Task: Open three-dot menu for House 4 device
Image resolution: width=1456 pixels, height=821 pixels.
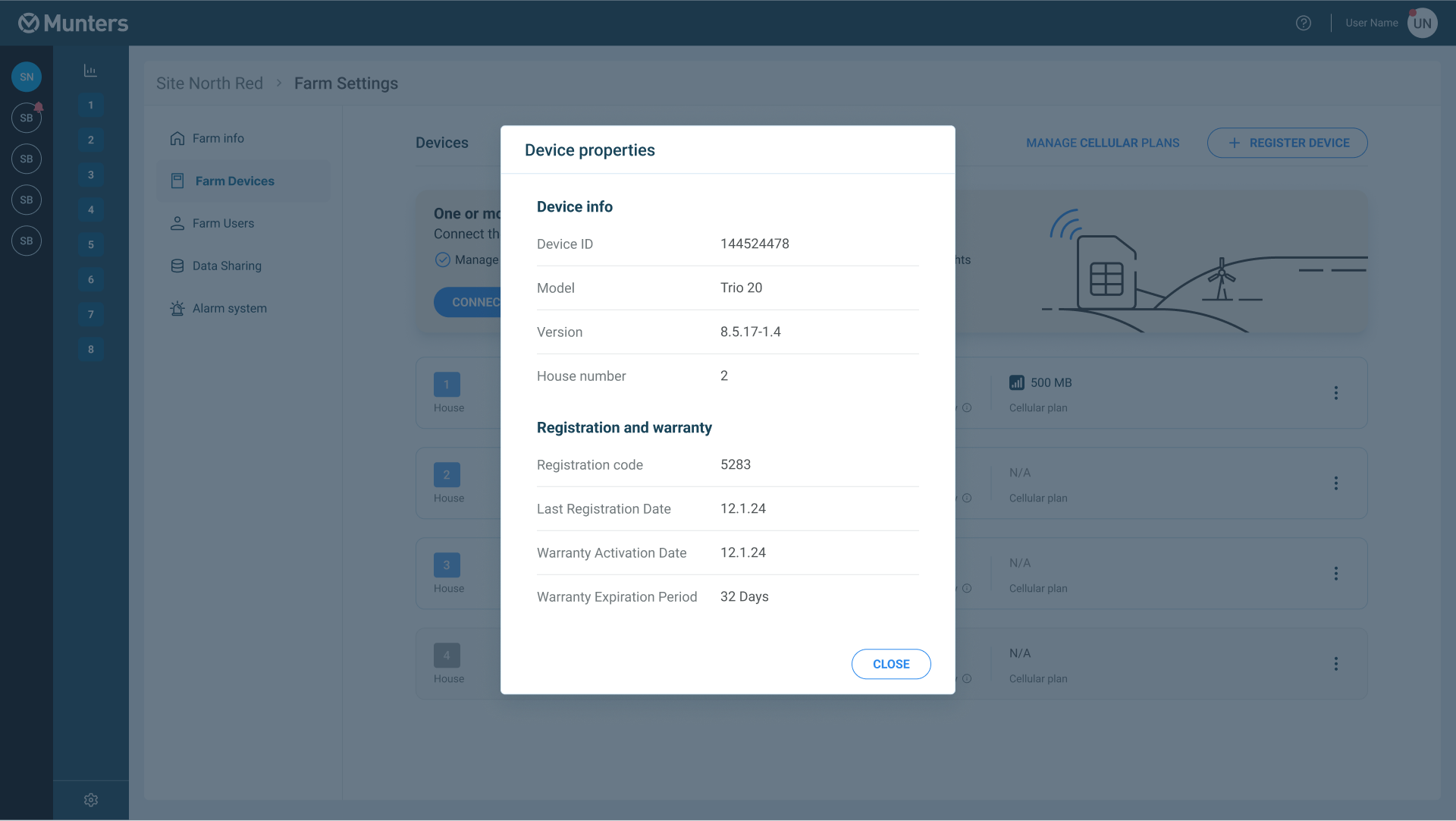Action: tap(1335, 664)
